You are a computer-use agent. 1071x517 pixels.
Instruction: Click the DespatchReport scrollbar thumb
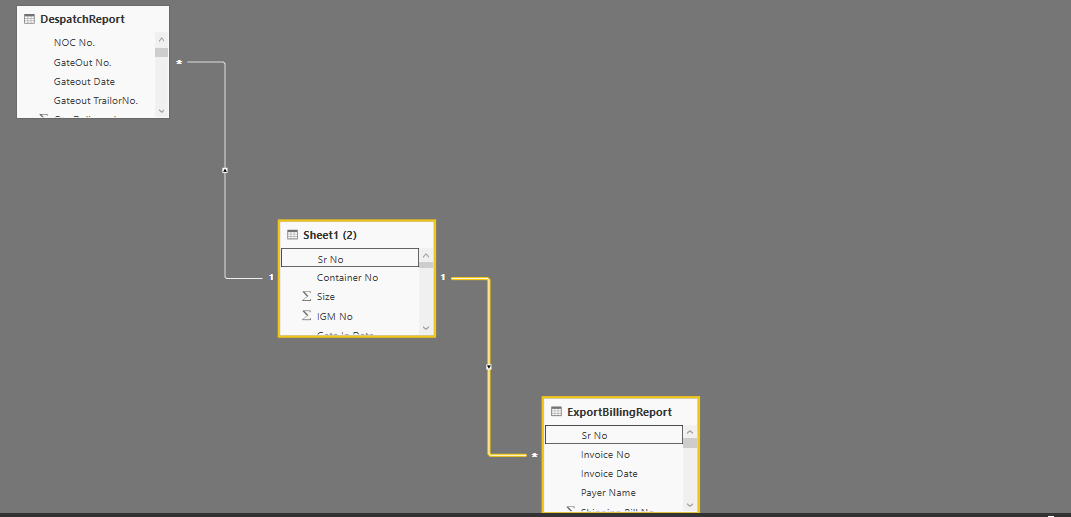(161, 52)
